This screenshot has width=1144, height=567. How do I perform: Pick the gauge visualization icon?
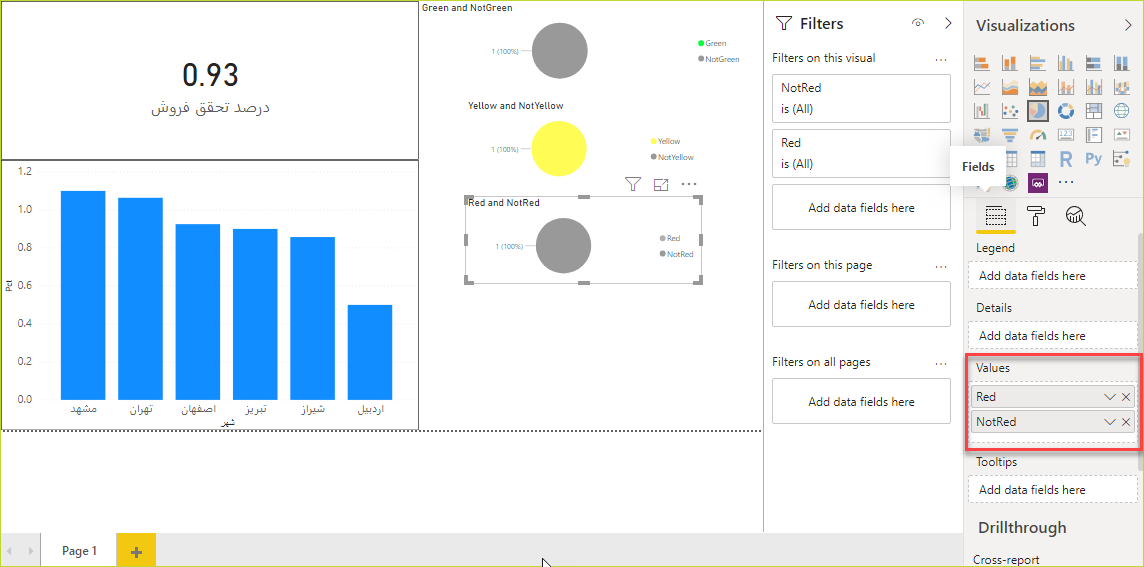coord(1038,135)
